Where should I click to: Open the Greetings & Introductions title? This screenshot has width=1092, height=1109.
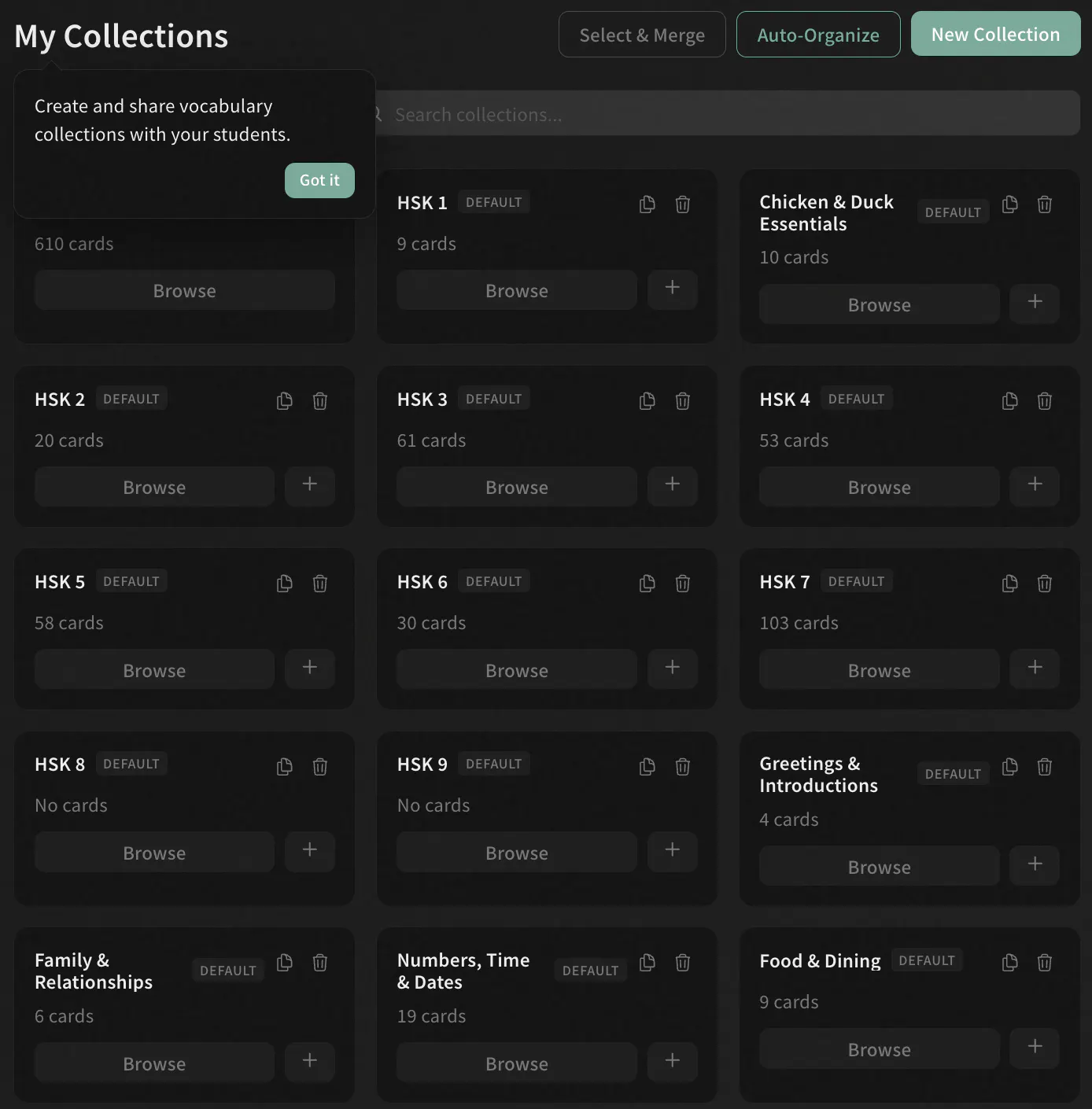point(819,775)
